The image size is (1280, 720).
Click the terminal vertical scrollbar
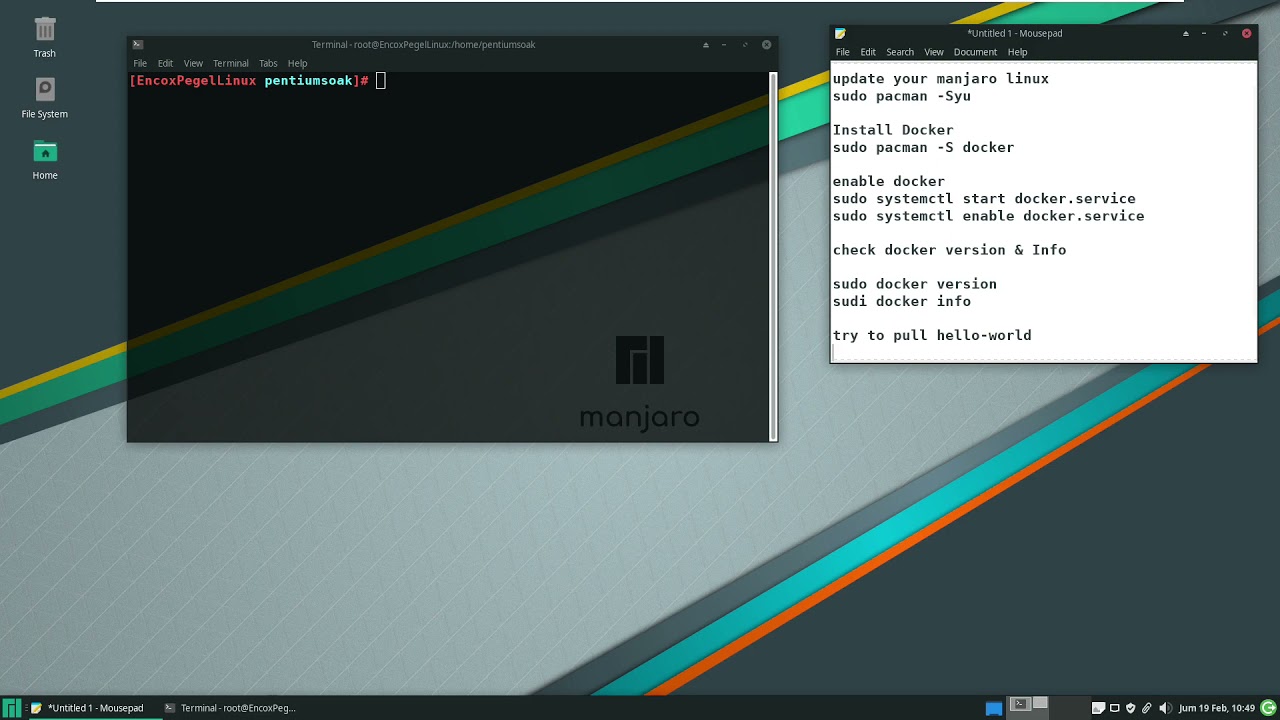773,256
